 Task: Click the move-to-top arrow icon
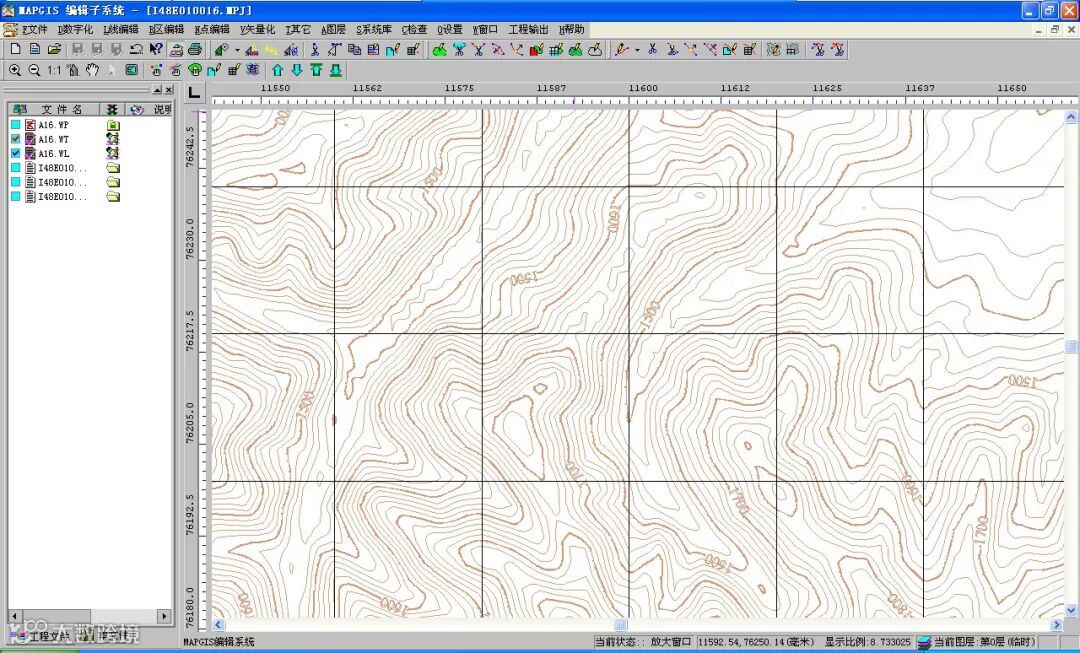316,70
